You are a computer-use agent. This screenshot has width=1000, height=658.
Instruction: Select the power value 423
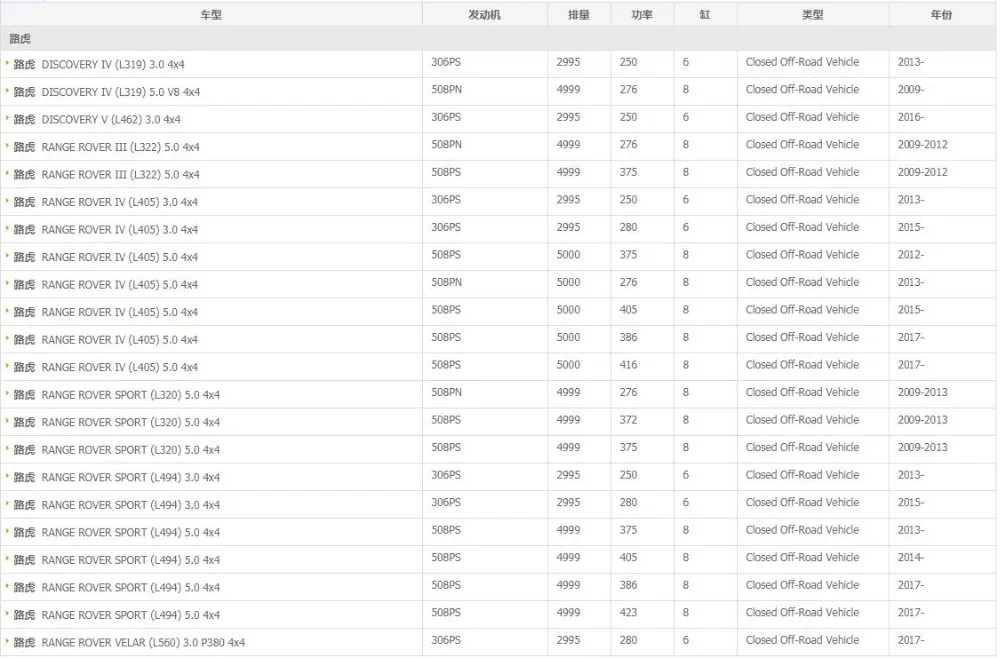[x=628, y=612]
